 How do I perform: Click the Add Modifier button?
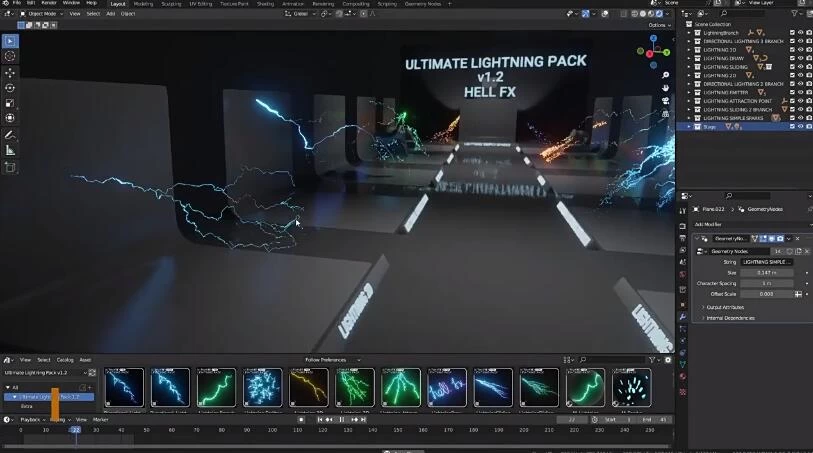(714, 225)
